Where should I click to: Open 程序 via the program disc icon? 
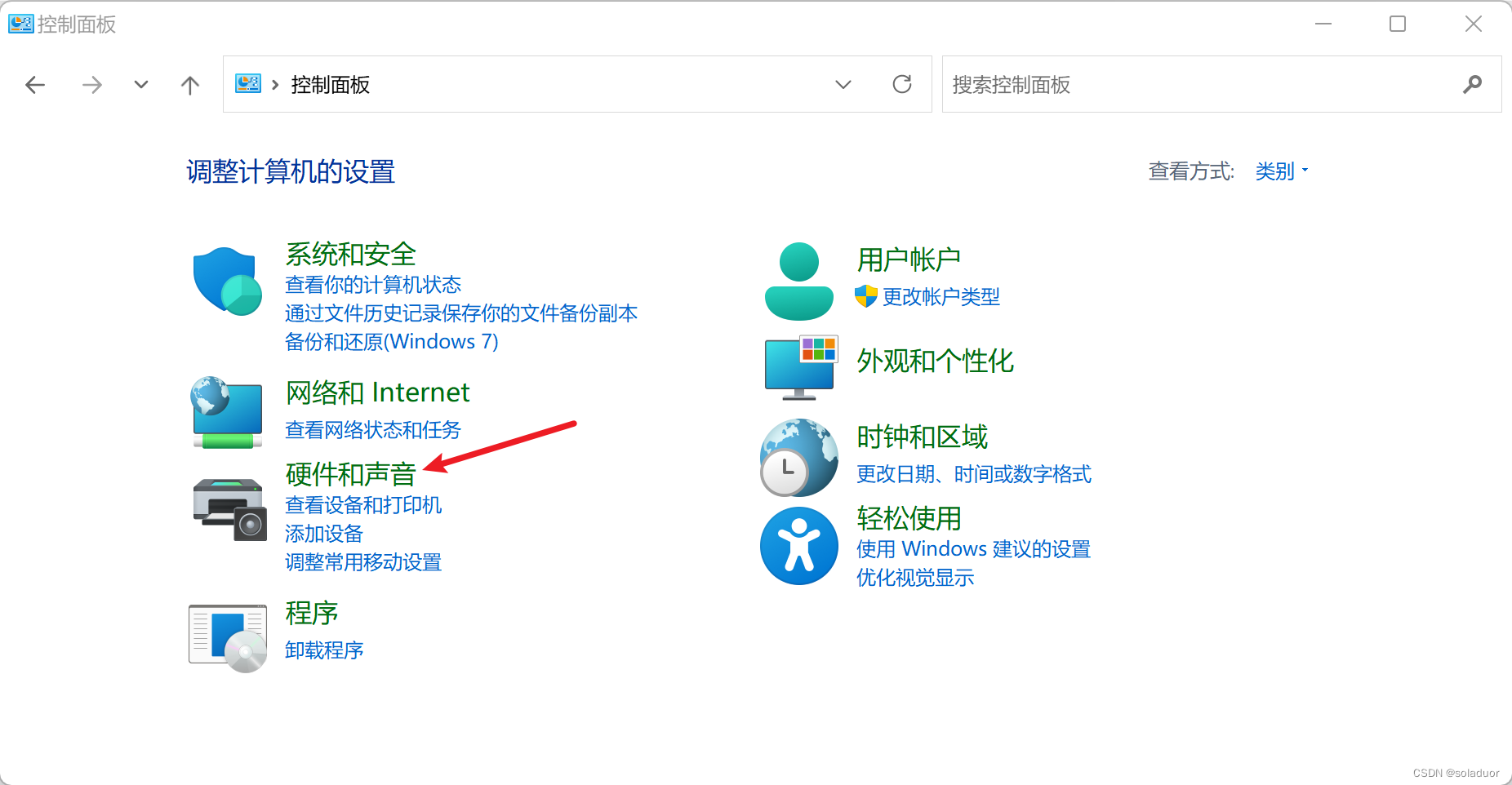(228, 636)
